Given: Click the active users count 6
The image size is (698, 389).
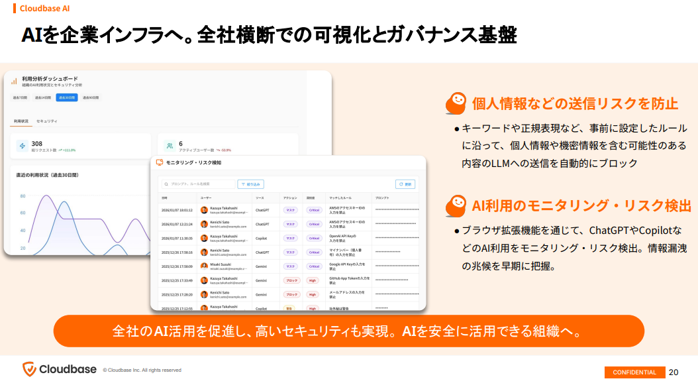Looking at the screenshot, I should point(180,143).
